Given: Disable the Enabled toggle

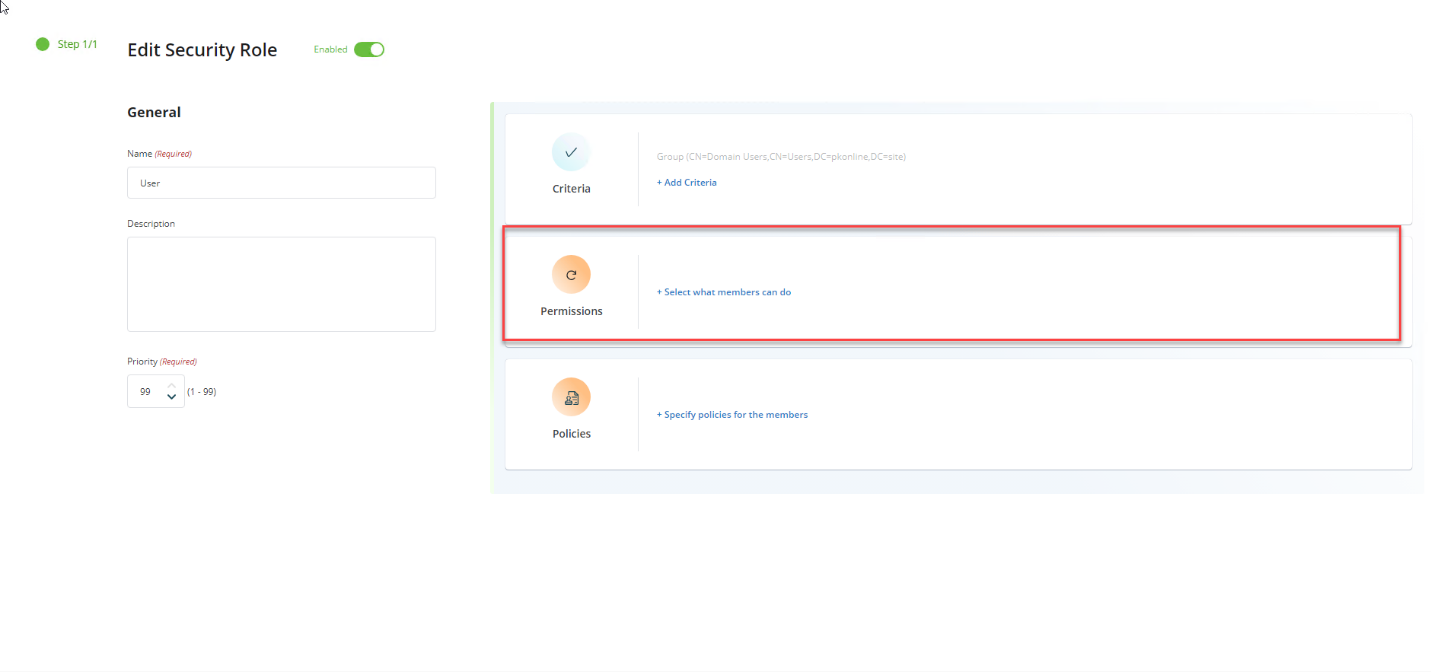Looking at the screenshot, I should point(369,48).
